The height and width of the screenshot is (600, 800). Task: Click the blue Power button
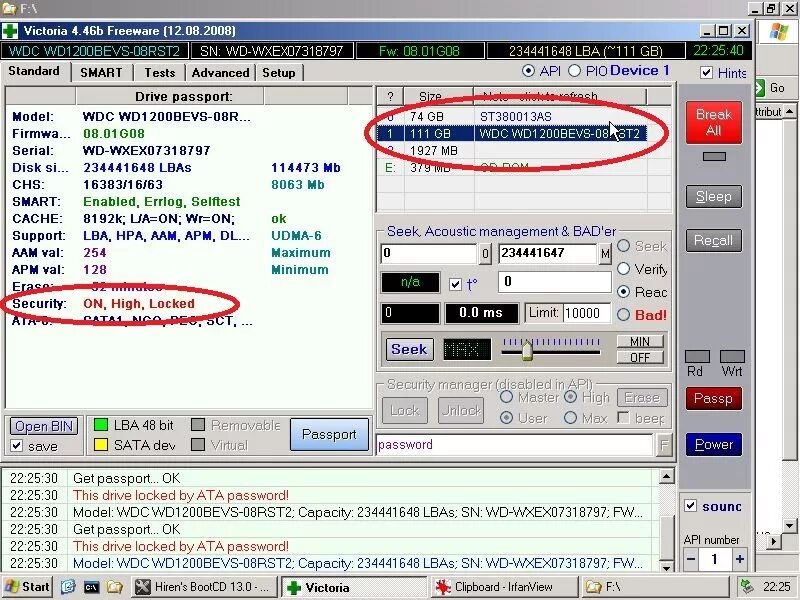pos(714,444)
